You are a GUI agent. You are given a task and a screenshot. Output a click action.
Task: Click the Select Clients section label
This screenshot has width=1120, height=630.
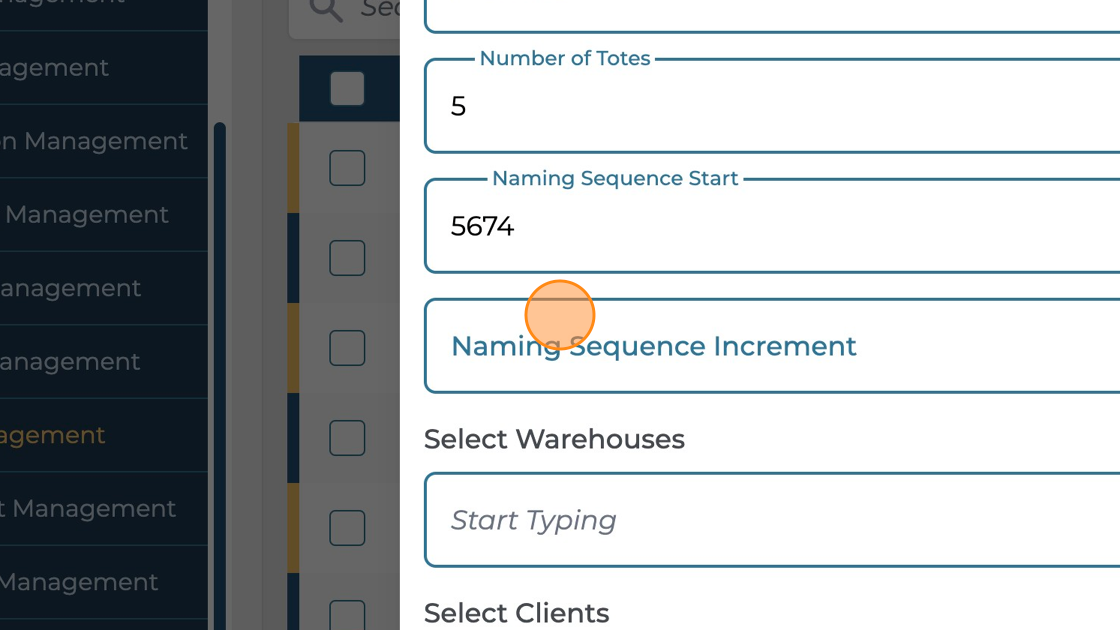[x=516, y=612]
